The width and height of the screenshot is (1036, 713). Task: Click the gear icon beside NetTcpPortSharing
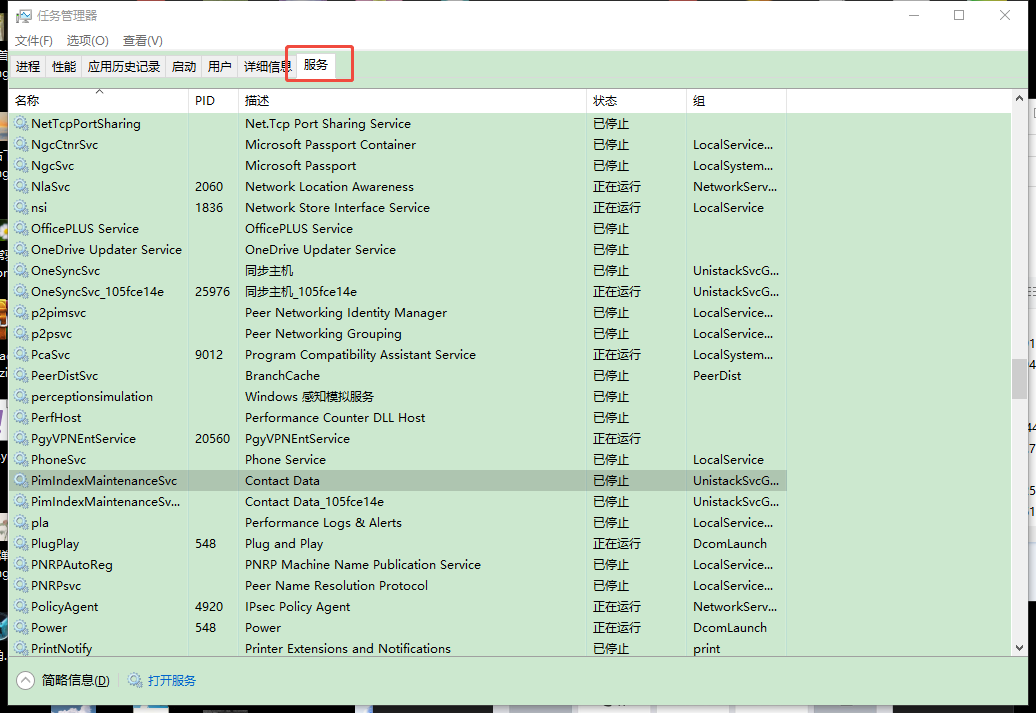21,124
